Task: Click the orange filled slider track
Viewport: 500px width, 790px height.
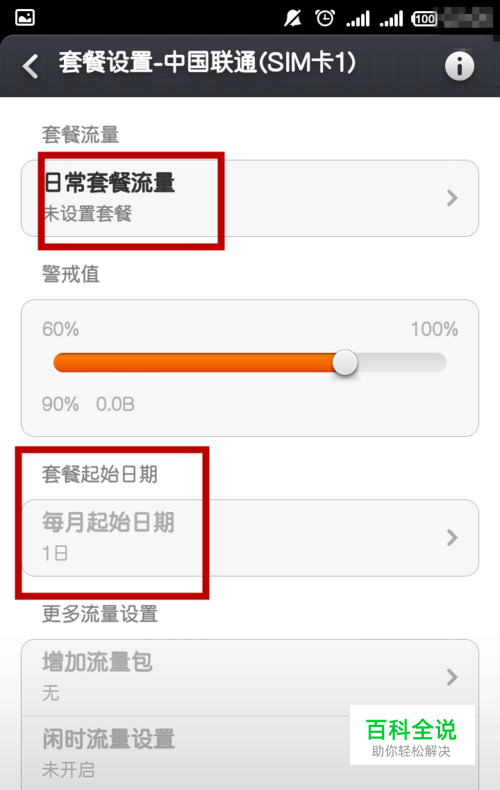Action: 193,363
